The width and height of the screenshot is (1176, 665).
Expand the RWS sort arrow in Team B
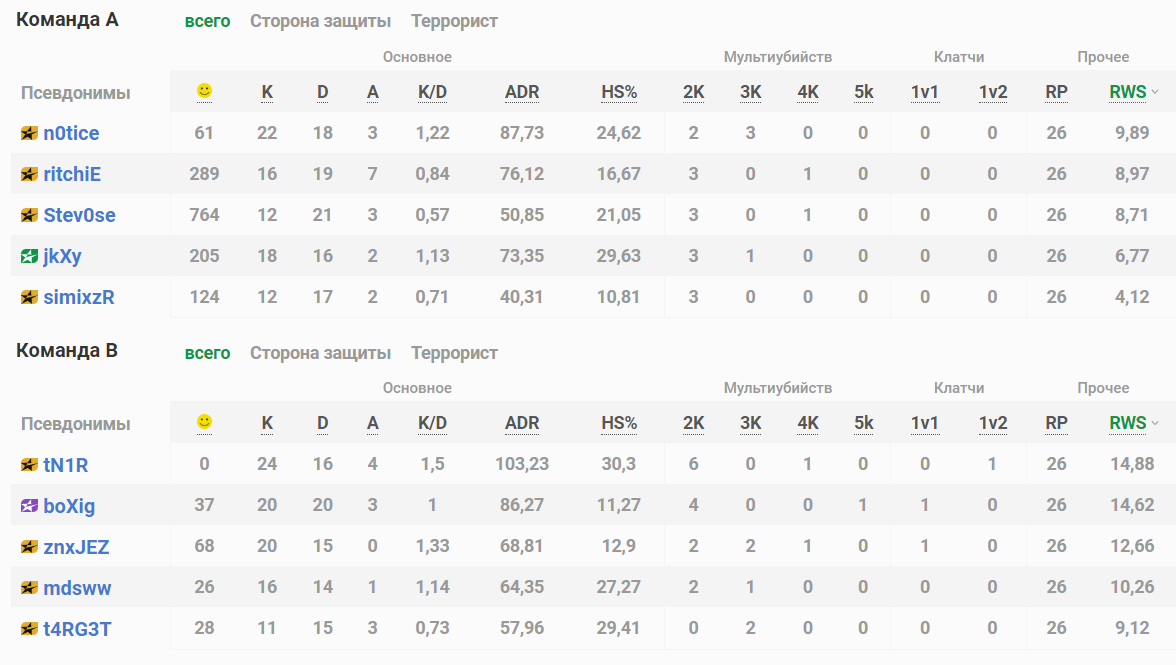pos(1155,424)
